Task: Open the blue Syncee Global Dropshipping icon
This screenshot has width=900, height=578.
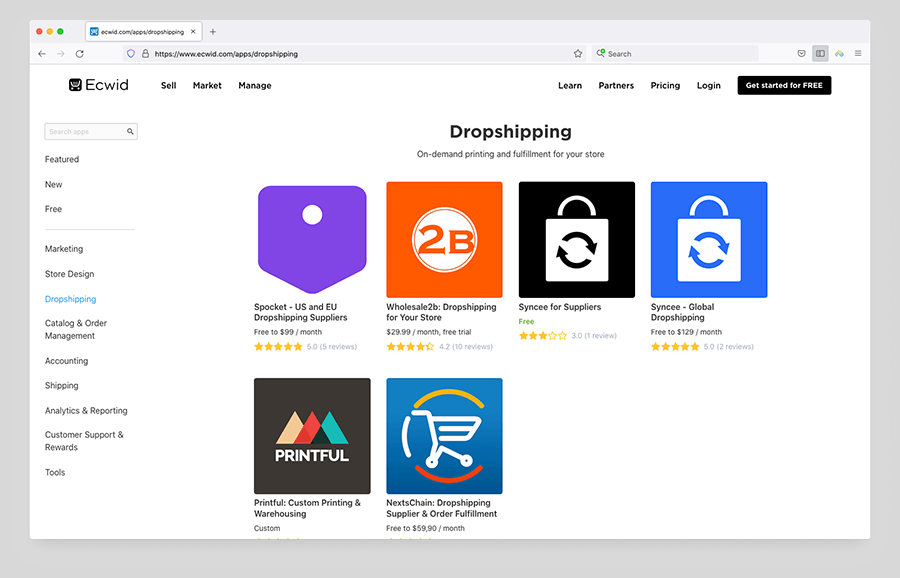Action: (x=709, y=239)
